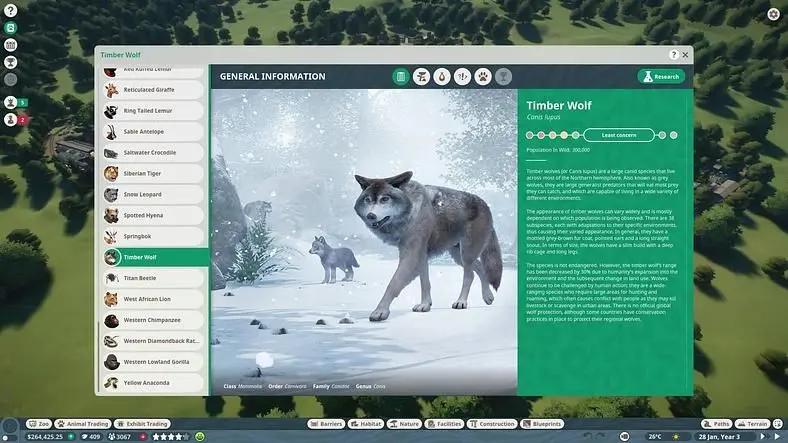Close the Timber Wolf Zoopedia window
Image resolution: width=788 pixels, height=443 pixels.
coord(685,55)
